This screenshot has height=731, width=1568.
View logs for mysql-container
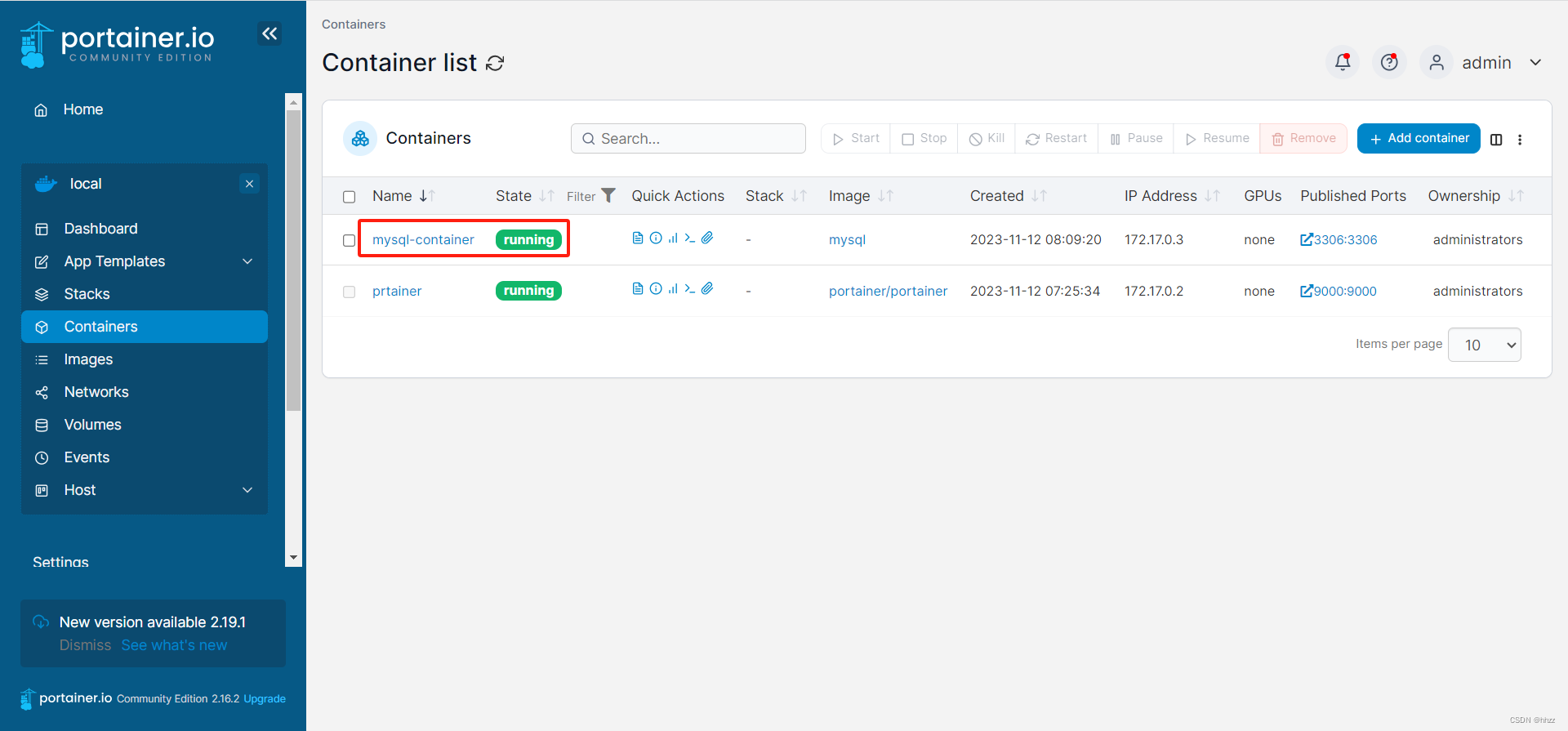[638, 238]
